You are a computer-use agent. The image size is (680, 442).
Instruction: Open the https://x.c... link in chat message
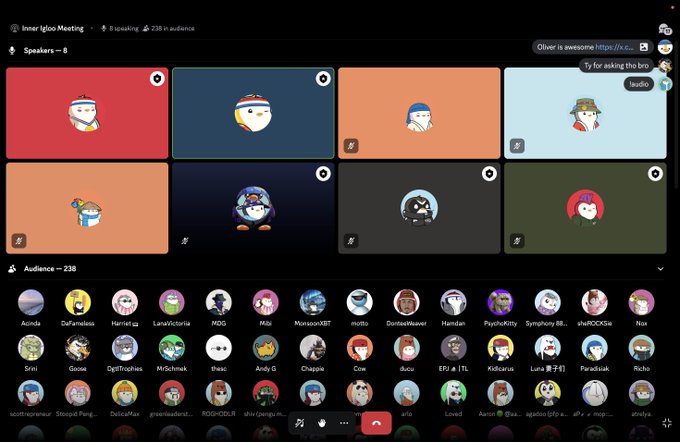[615, 47]
